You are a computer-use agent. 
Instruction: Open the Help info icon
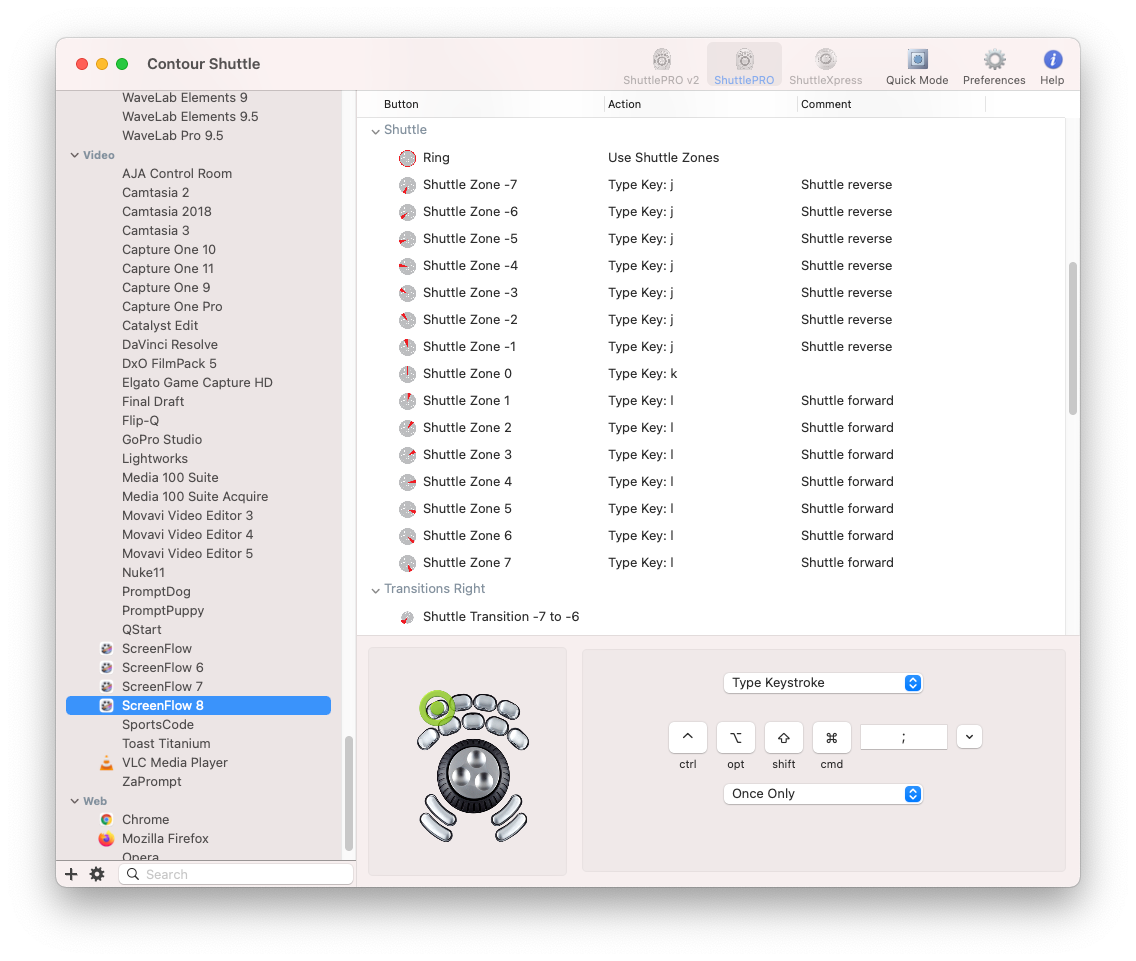click(x=1052, y=67)
